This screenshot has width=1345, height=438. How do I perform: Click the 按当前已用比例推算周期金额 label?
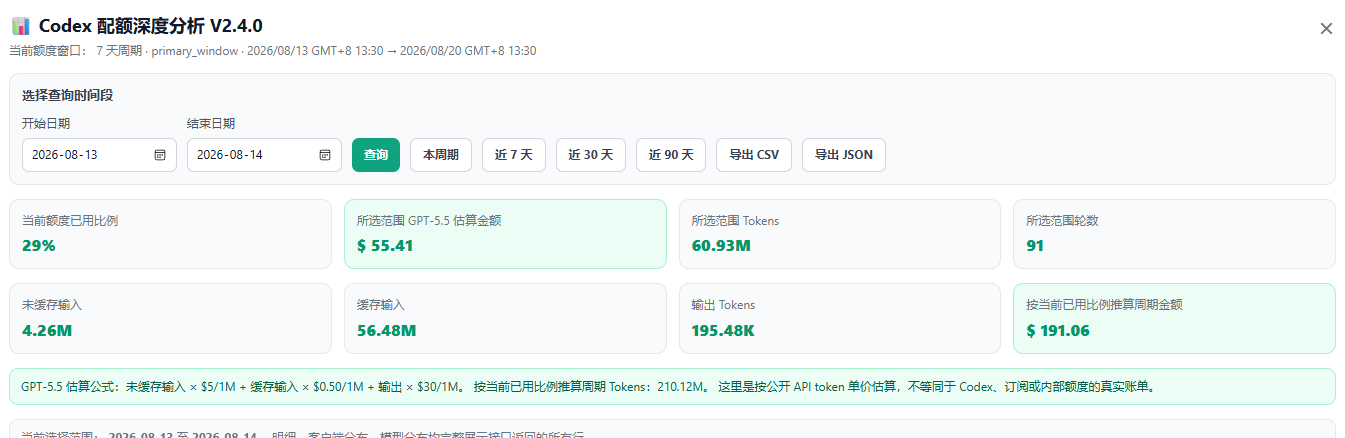pyautogui.click(x=1104, y=304)
